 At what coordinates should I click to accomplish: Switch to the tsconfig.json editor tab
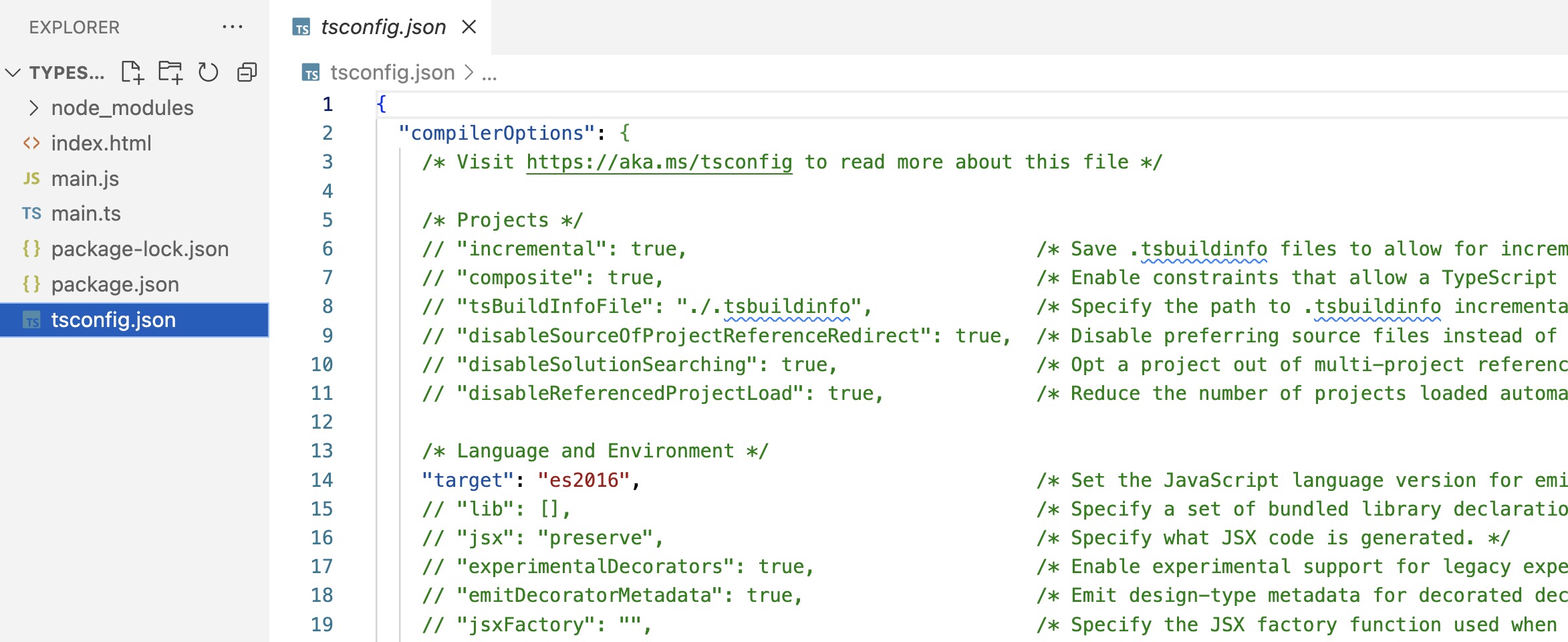tap(382, 27)
